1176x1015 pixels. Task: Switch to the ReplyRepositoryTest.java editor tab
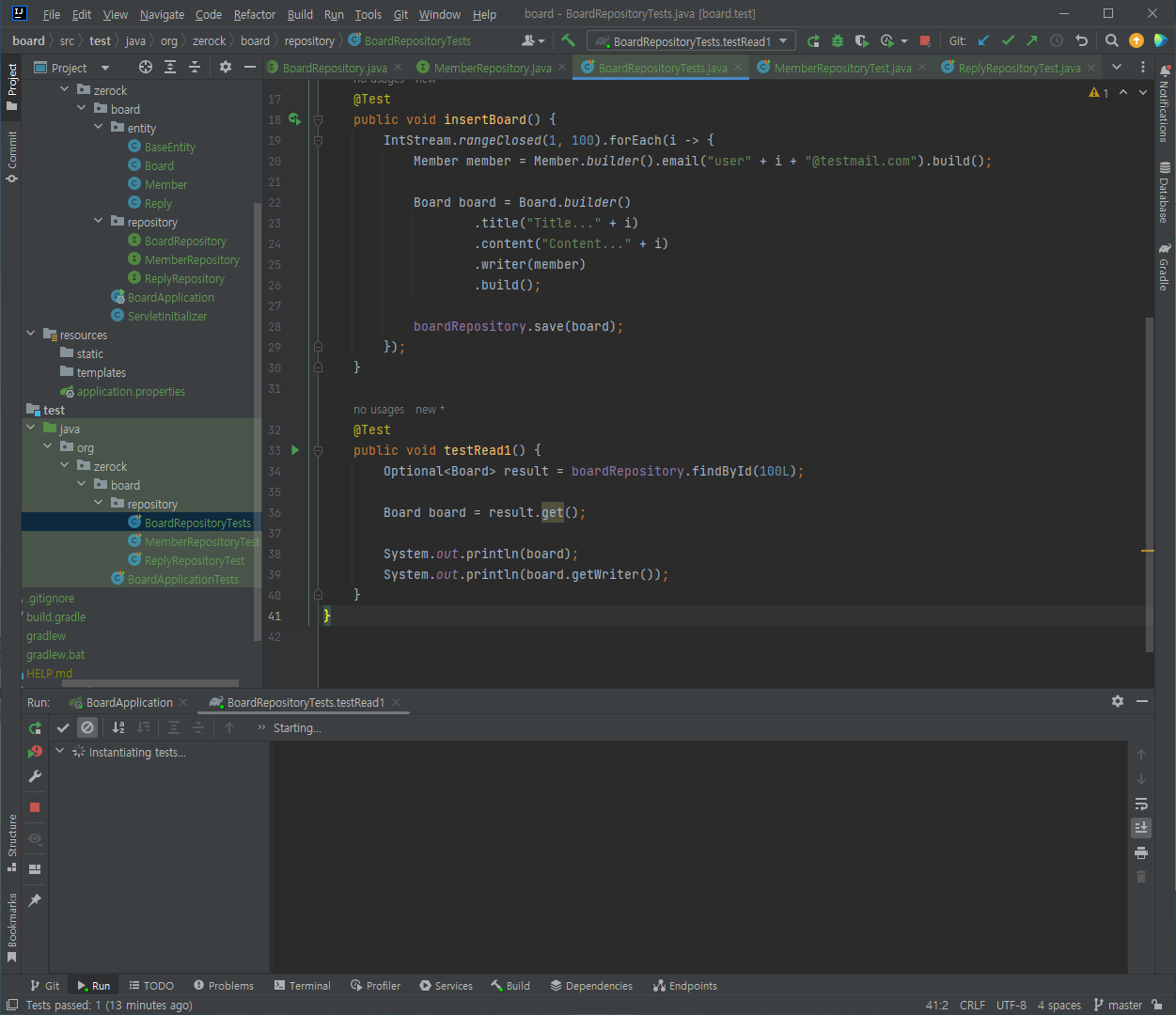1018,68
